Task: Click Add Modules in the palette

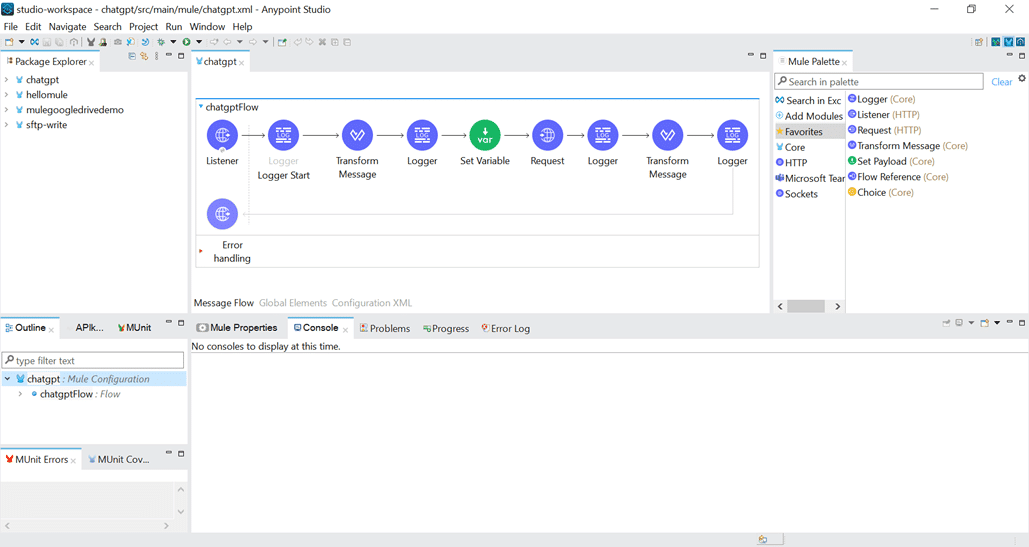Action: [x=809, y=116]
